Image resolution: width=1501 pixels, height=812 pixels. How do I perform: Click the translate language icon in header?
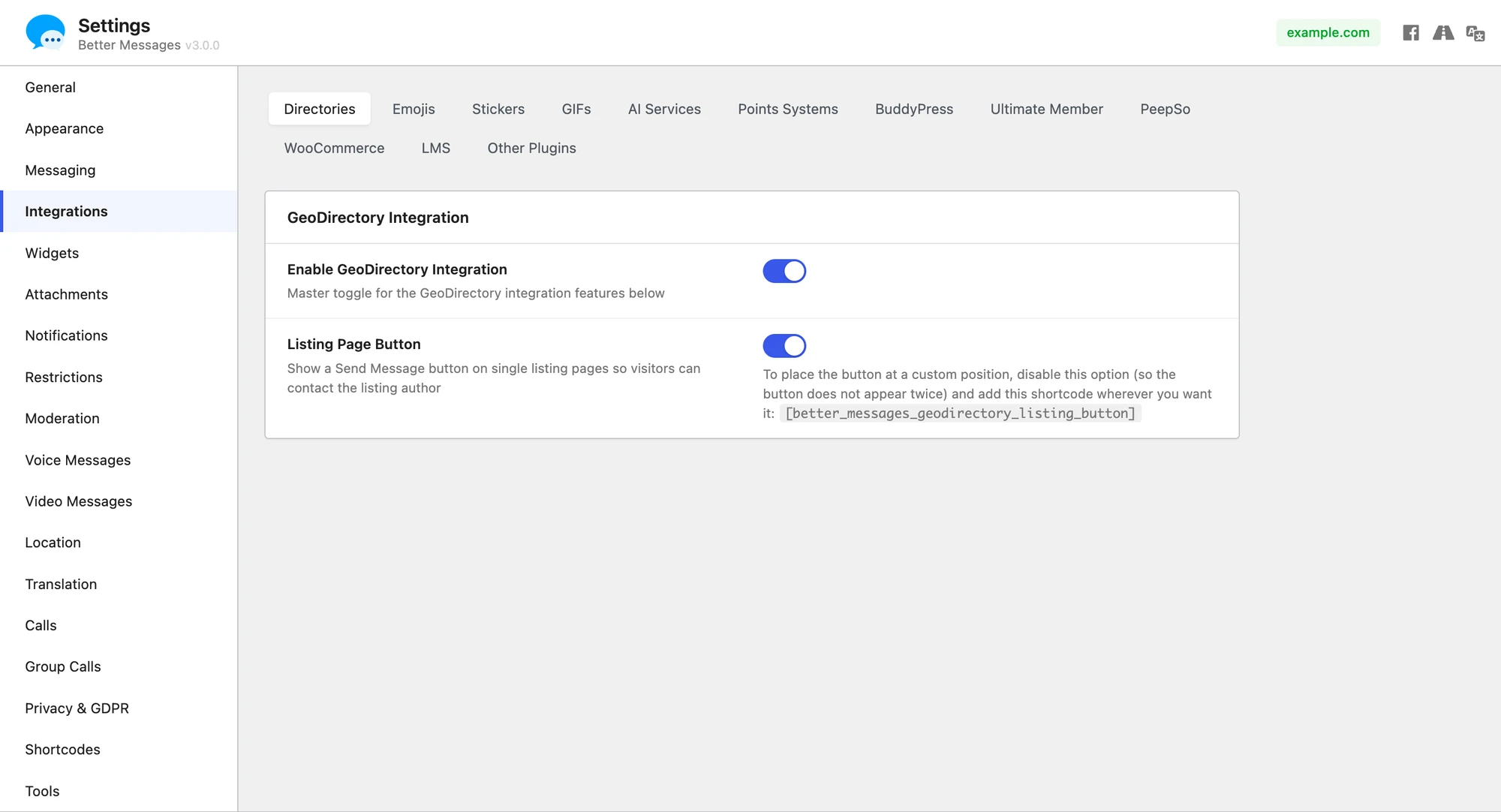pyautogui.click(x=1475, y=33)
